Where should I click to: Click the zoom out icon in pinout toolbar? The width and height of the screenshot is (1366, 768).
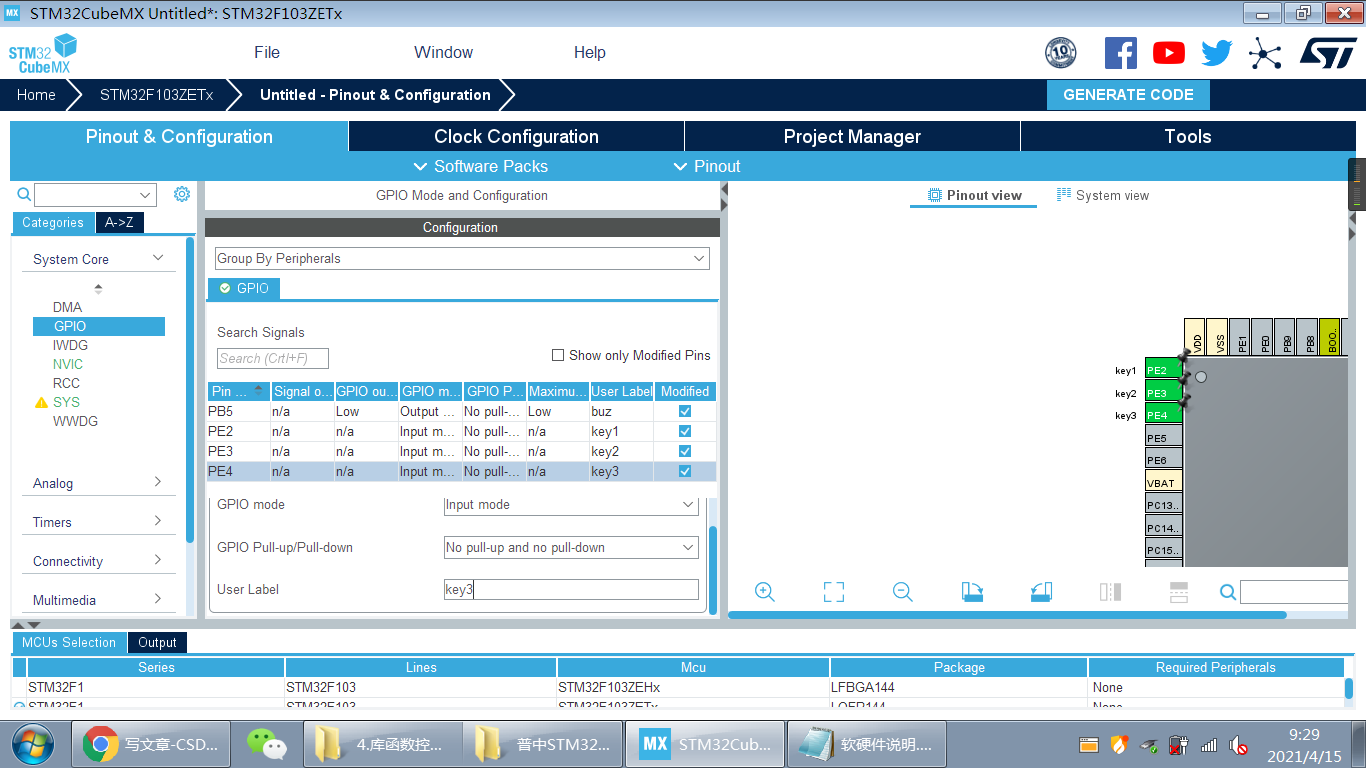(902, 591)
